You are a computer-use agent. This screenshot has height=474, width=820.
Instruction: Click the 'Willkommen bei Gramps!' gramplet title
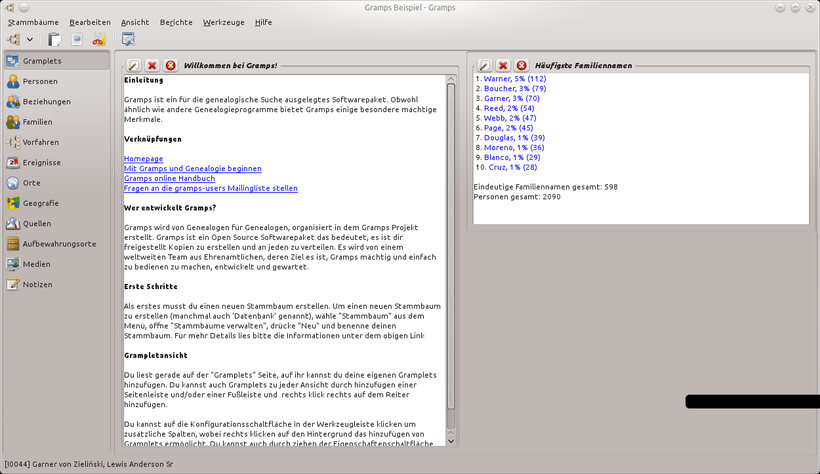230,65
